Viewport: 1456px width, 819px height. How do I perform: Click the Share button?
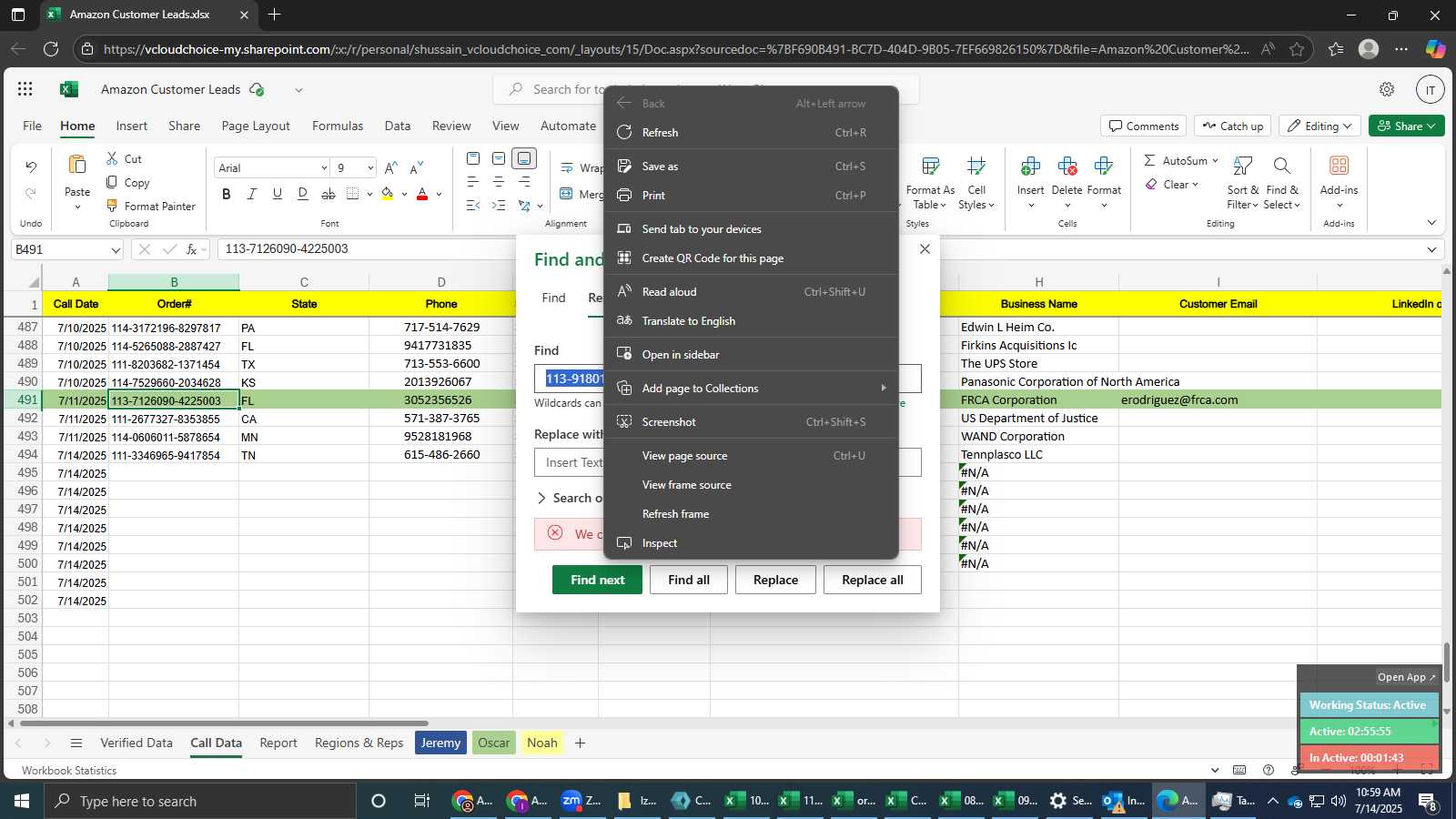[x=1406, y=126]
